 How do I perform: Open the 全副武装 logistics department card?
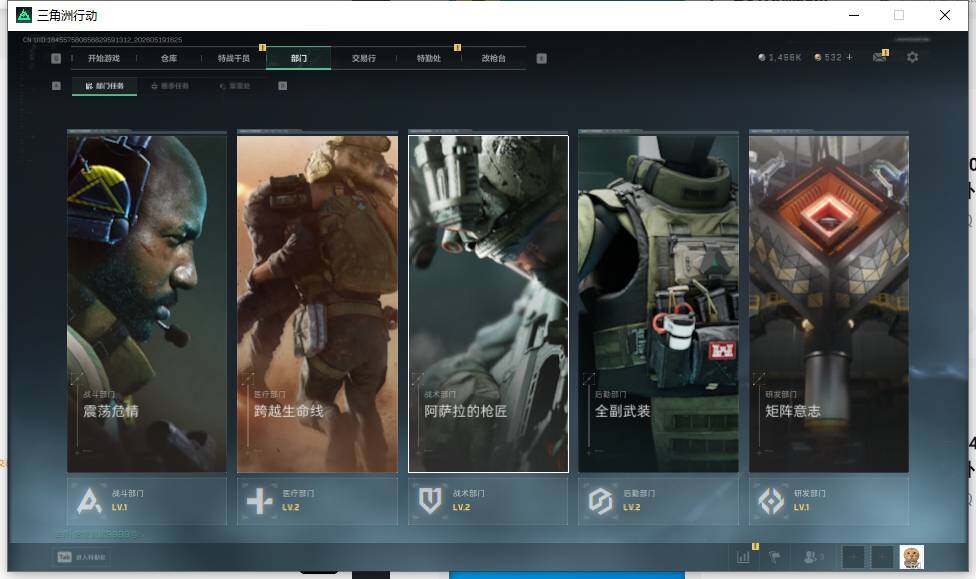pyautogui.click(x=659, y=304)
